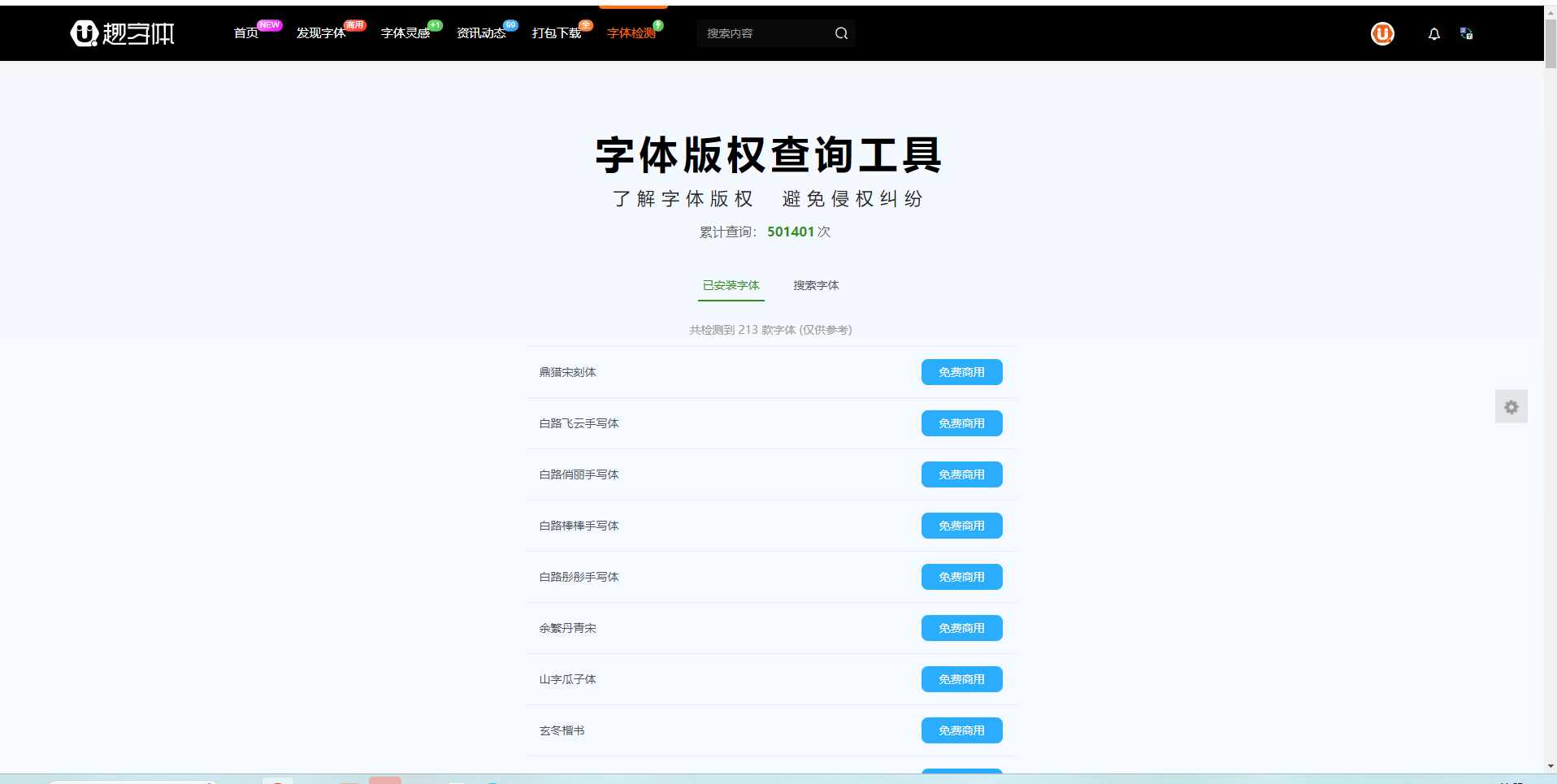Screen dimensions: 1557x784
Task: Click 免费商用 for 余繁丹青宋
Action: point(962,628)
